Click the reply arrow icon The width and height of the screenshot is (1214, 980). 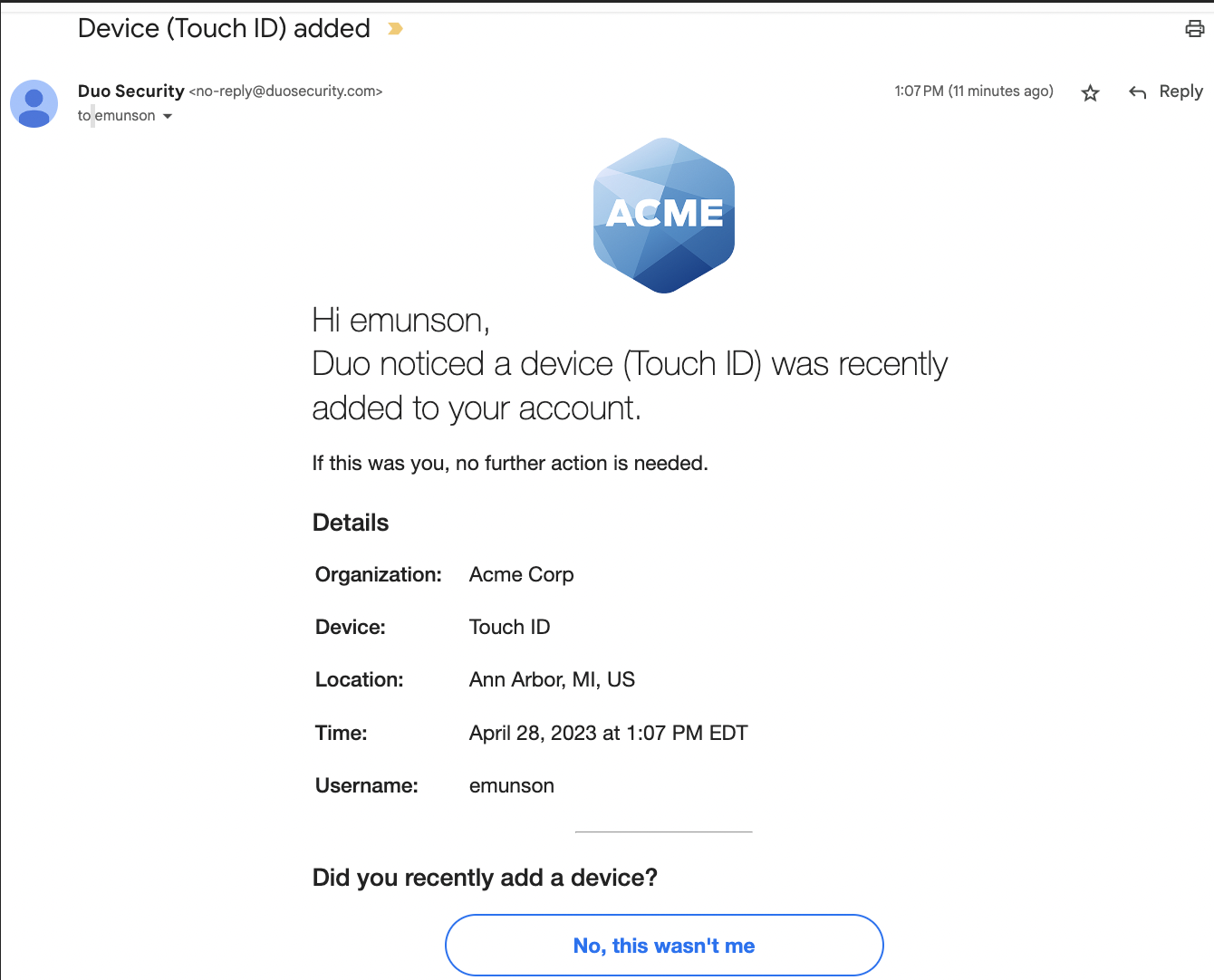pyautogui.click(x=1138, y=92)
